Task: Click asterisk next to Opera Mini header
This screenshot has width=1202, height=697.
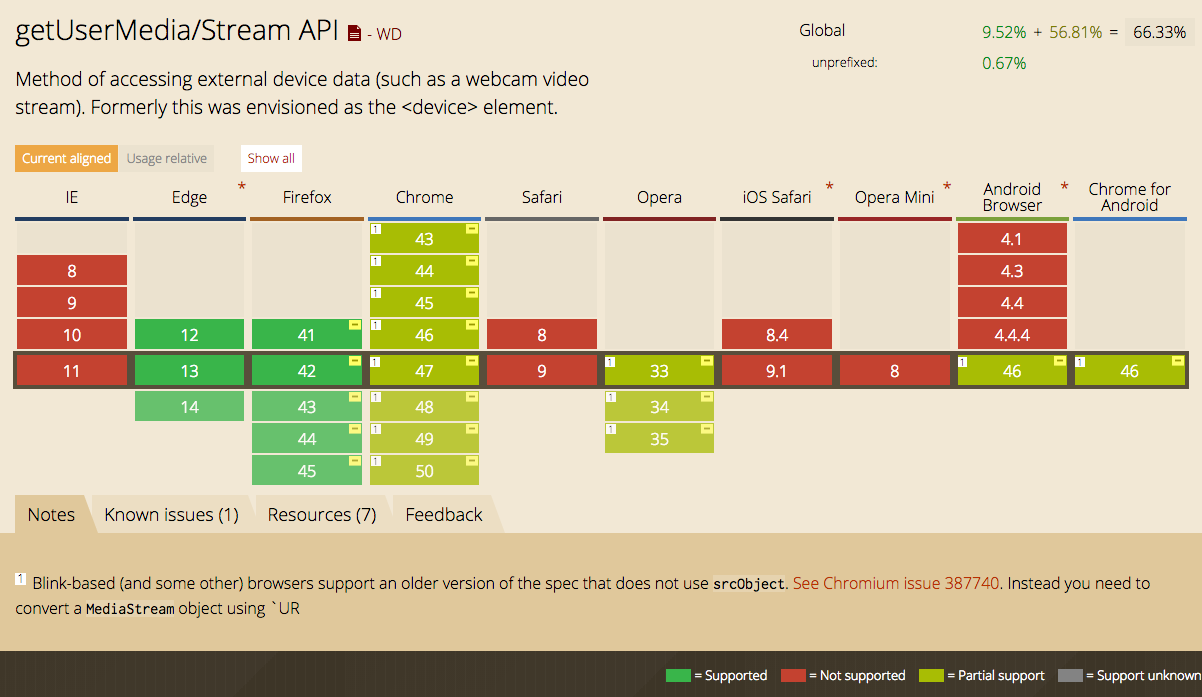Action: [x=946, y=187]
